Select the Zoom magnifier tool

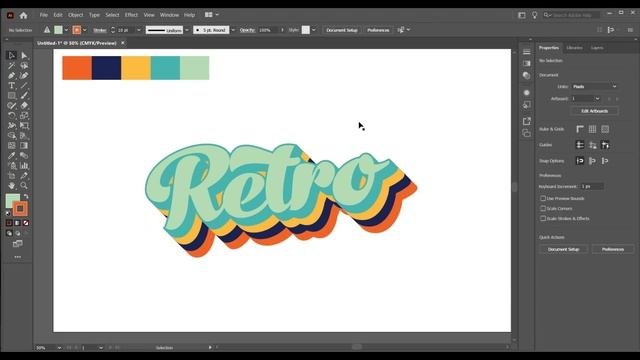(x=24, y=186)
